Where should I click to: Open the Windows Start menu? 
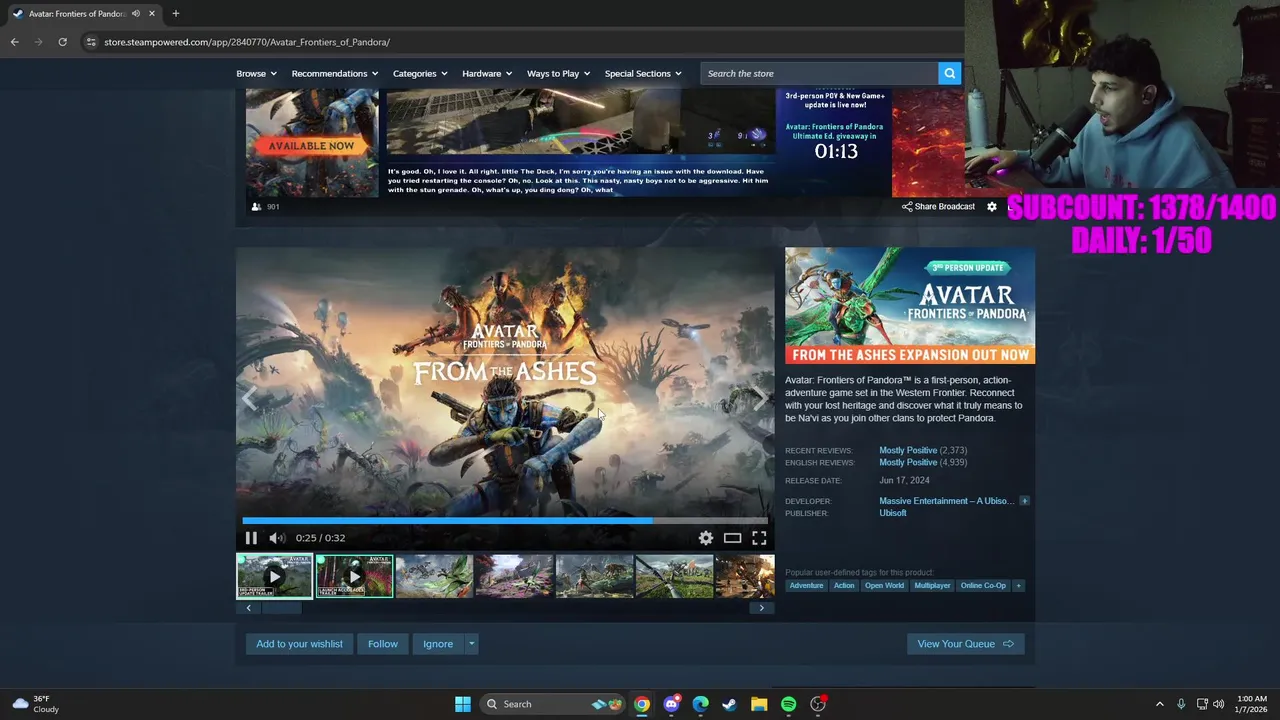pos(463,704)
